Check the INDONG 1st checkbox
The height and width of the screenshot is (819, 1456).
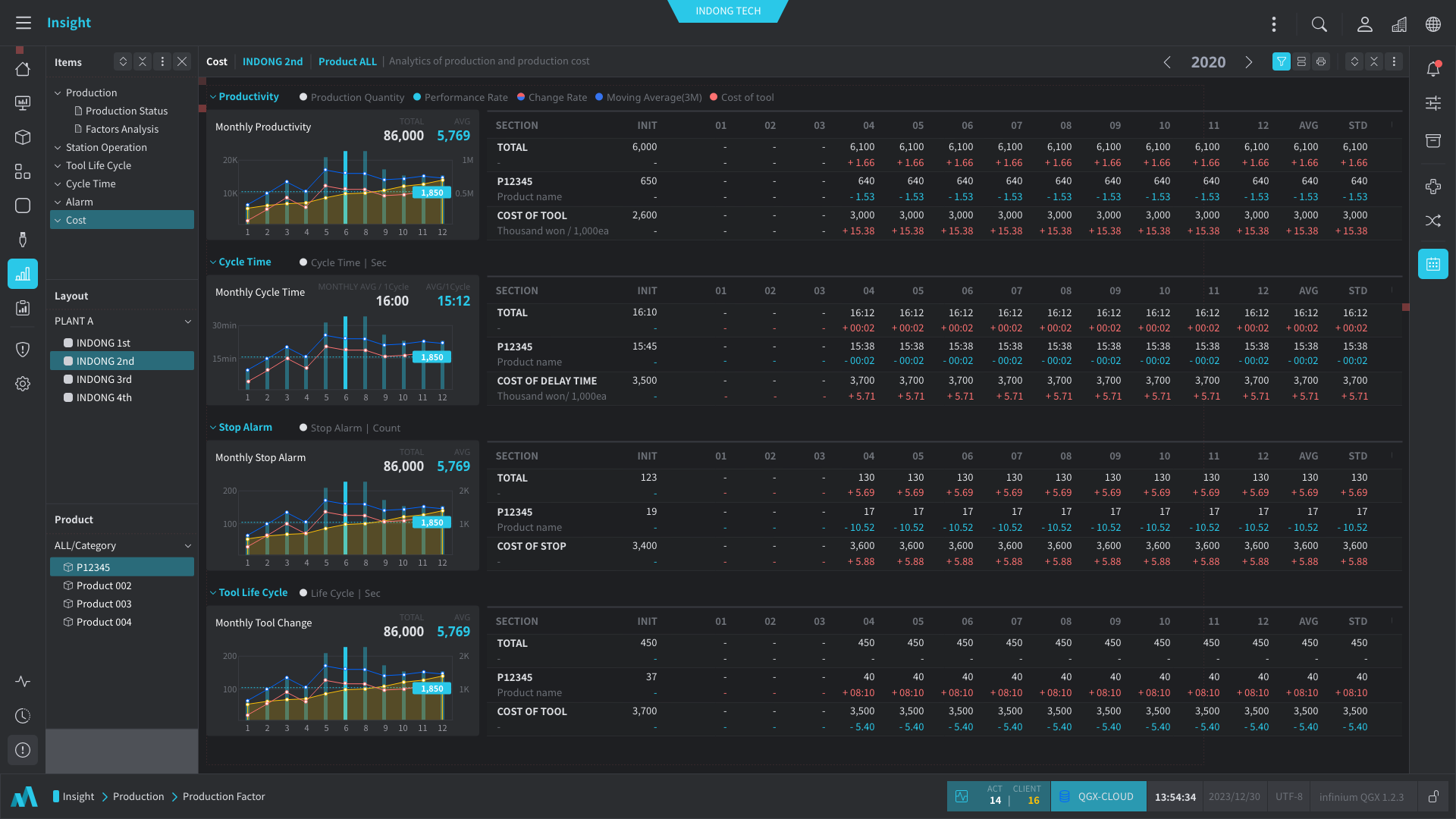point(68,343)
